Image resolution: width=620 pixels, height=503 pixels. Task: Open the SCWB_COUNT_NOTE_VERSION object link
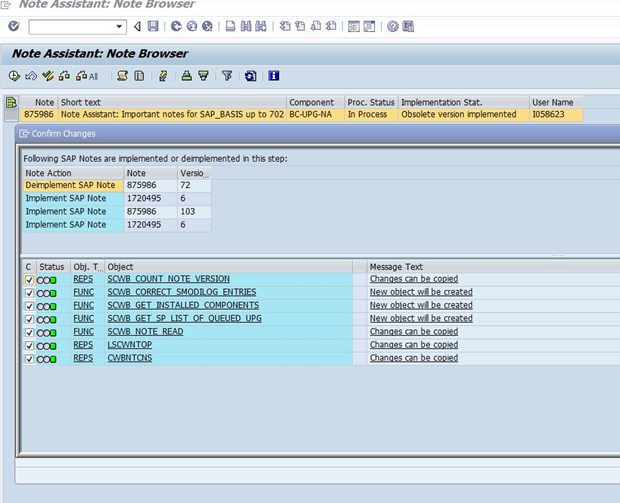pos(168,279)
